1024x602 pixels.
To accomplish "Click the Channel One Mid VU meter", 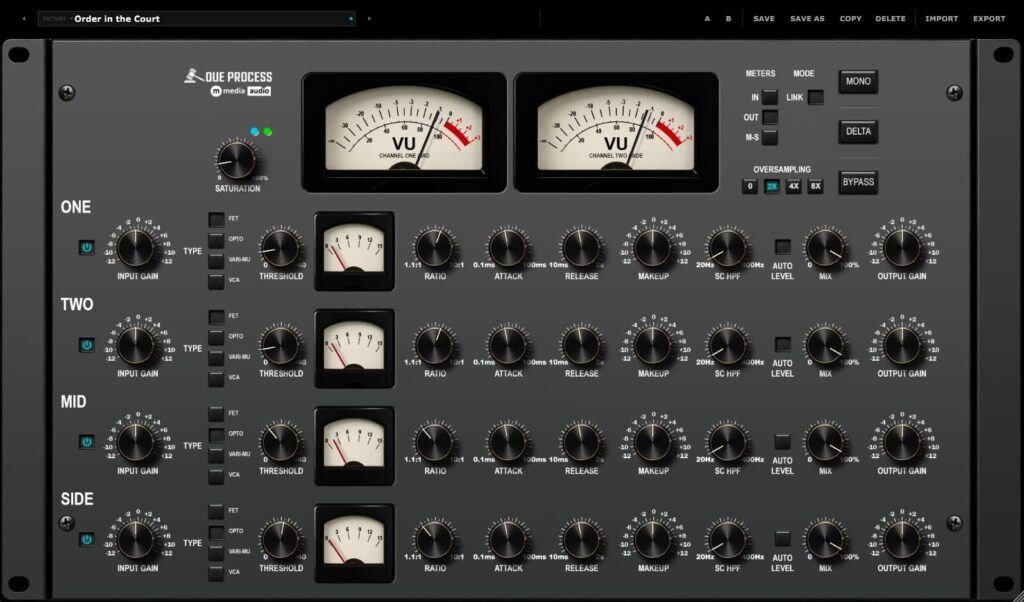I will 404,132.
